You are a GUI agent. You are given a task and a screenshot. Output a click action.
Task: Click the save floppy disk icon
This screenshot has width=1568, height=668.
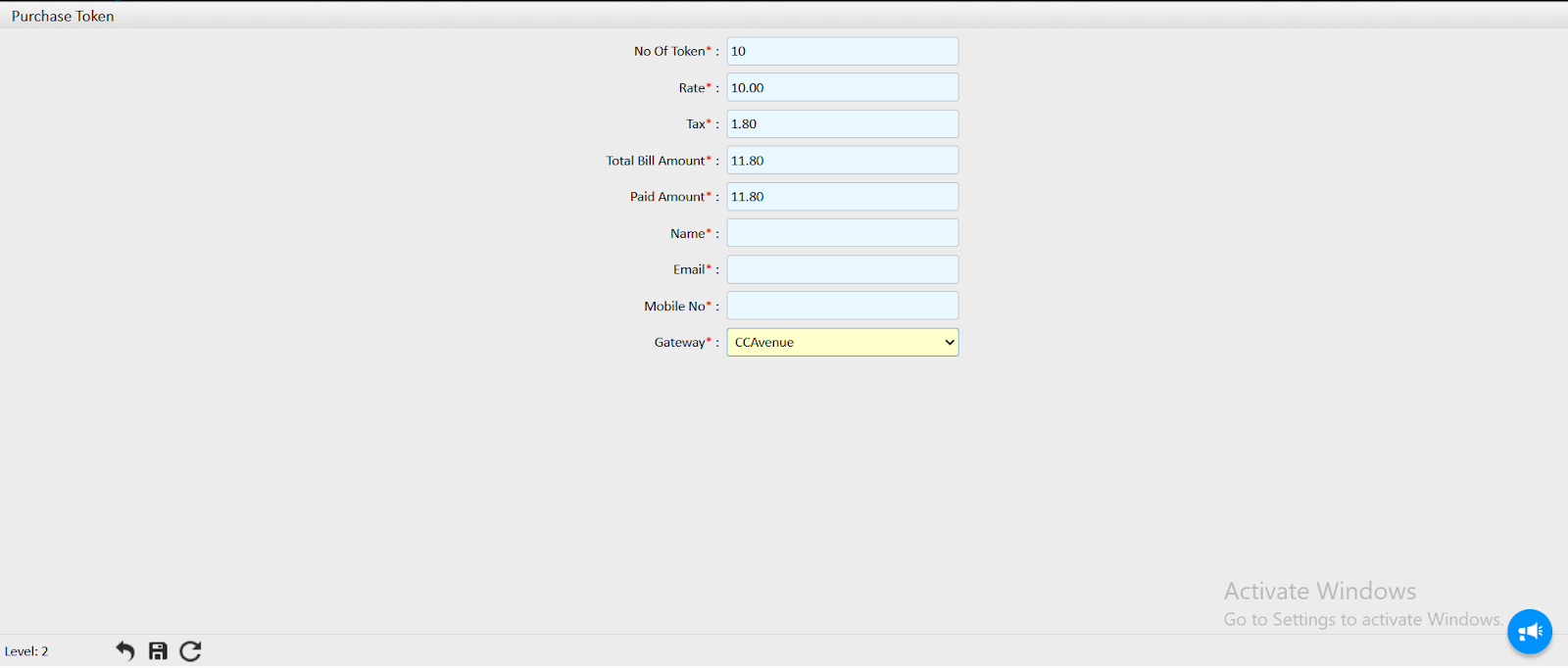pyautogui.click(x=158, y=651)
